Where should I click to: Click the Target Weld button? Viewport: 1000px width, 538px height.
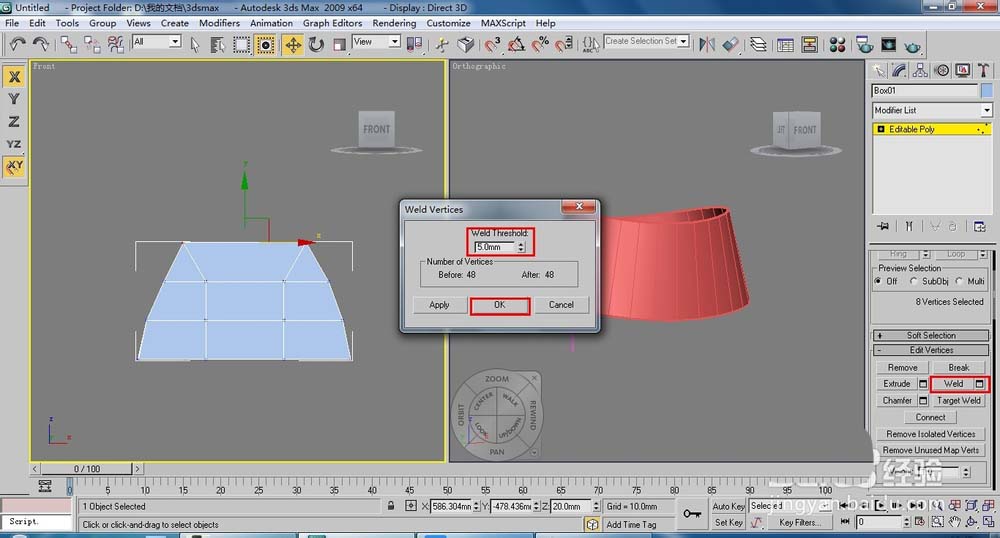pyautogui.click(x=959, y=400)
